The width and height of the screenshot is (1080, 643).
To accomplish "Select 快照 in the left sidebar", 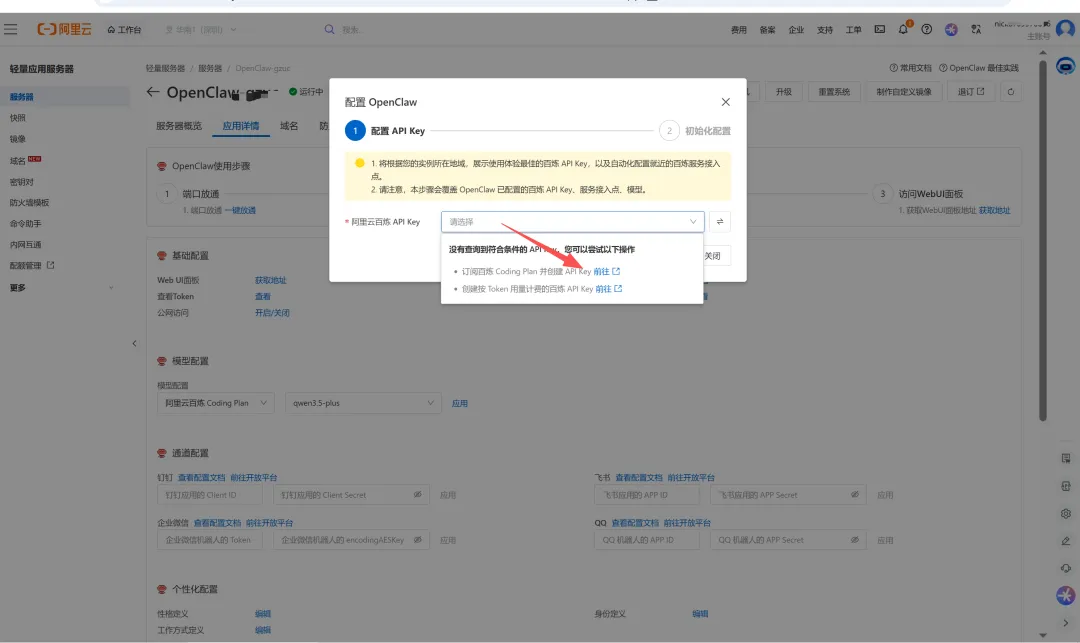I will 18,118.
